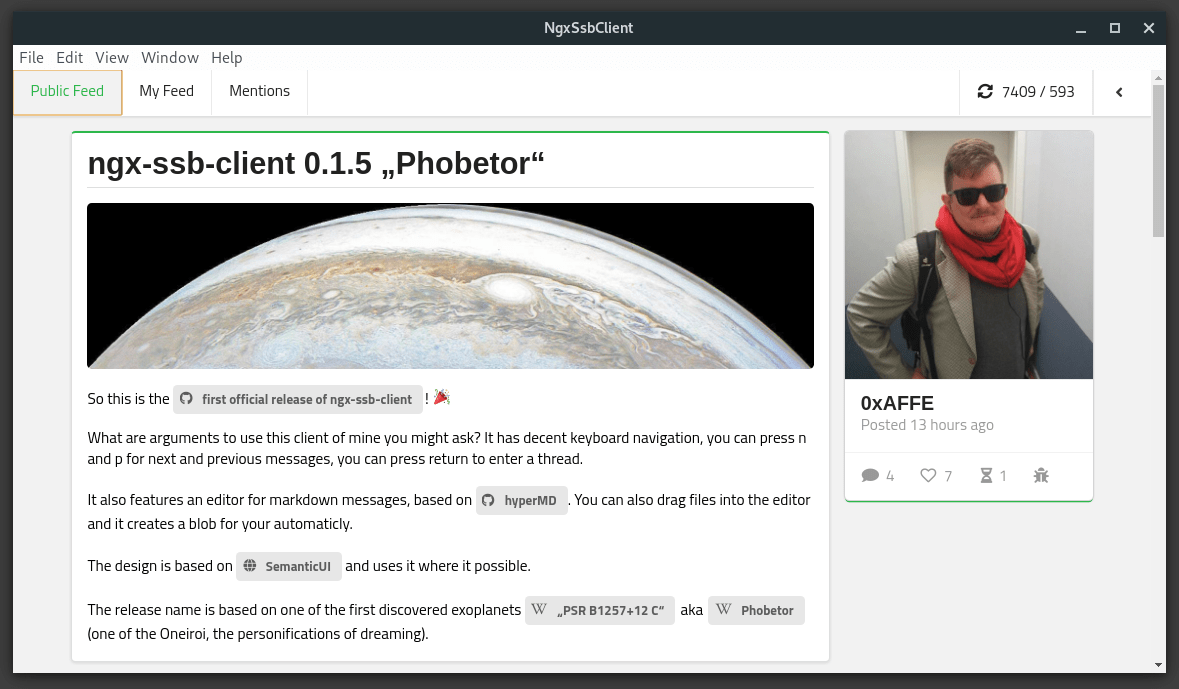The height and width of the screenshot is (689, 1179).
Task: Collapse sidebar with the left chevron
Action: point(1119,93)
